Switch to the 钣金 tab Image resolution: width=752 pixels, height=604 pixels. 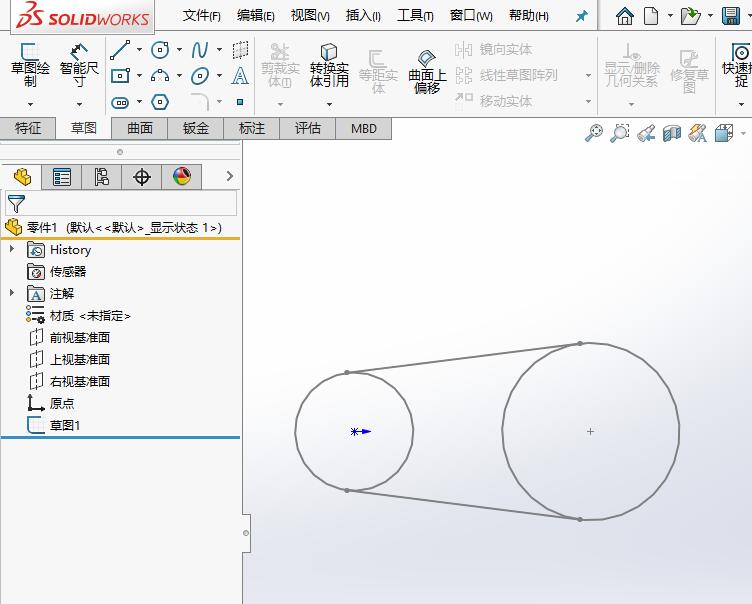(196, 129)
